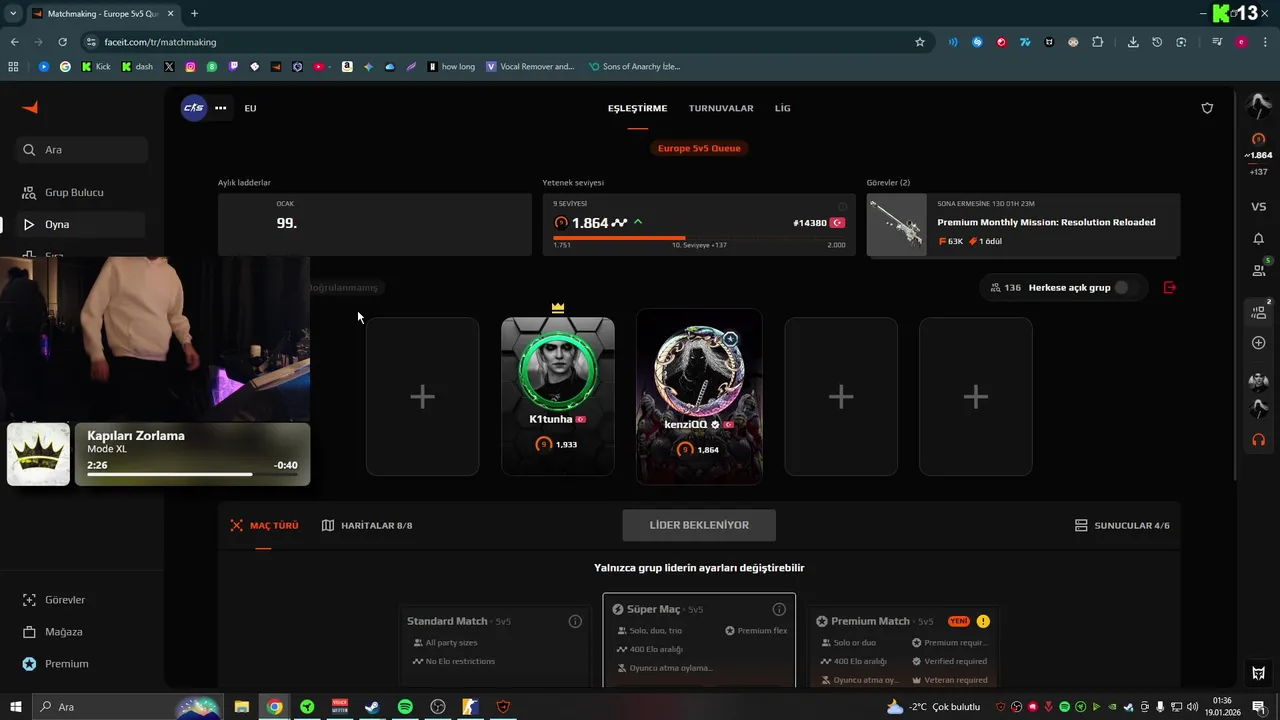The width and height of the screenshot is (1280, 720).
Task: Open notifications bell in right sidebar
Action: (1259, 239)
